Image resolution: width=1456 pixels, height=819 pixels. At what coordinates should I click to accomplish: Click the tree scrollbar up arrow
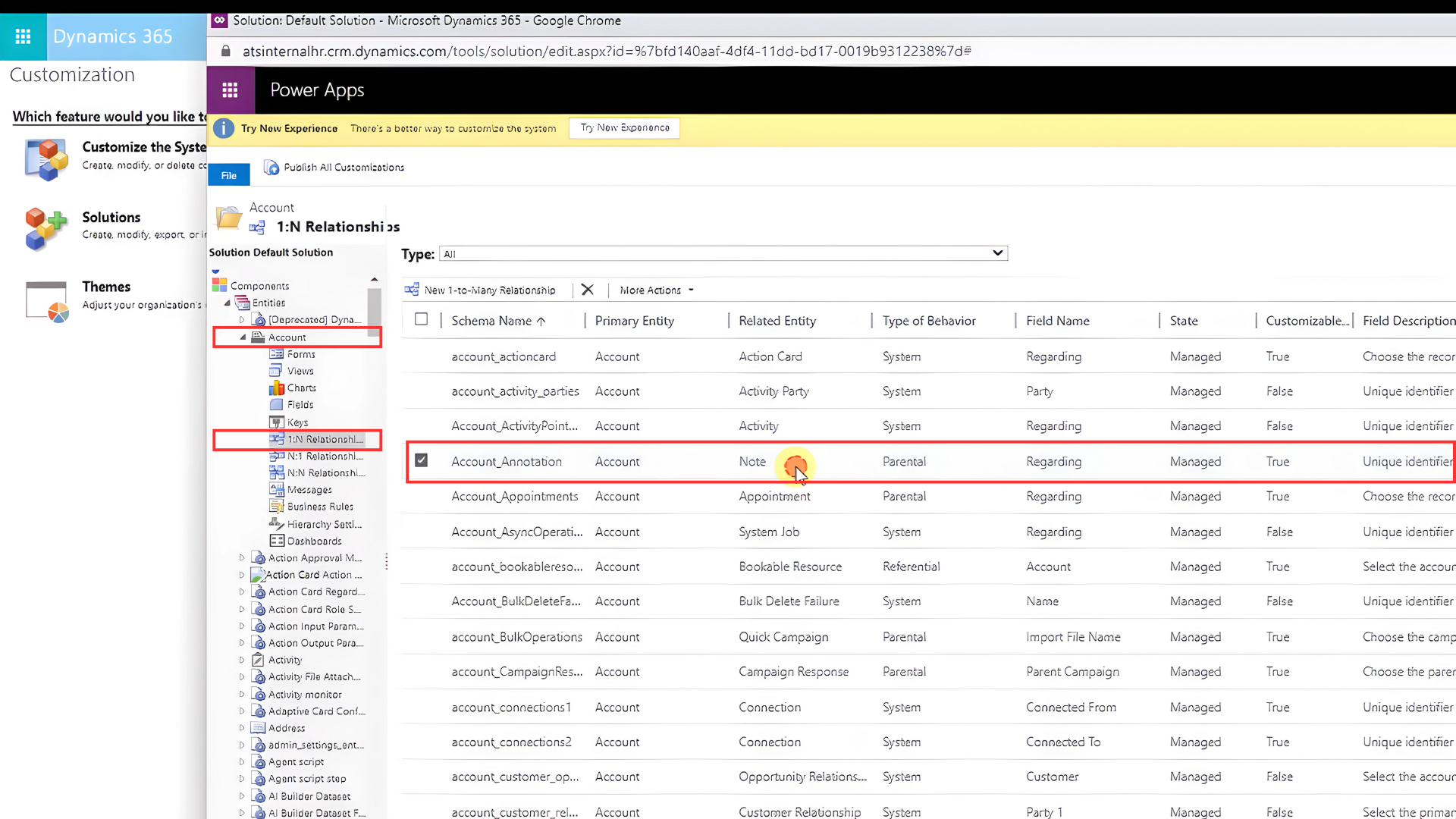(x=374, y=279)
